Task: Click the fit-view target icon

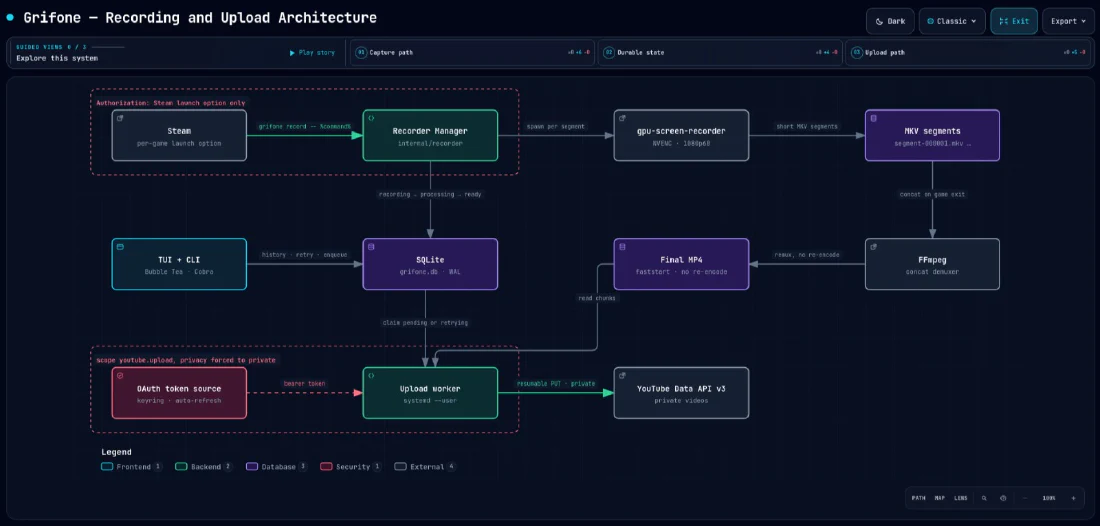Action: (x=1003, y=498)
